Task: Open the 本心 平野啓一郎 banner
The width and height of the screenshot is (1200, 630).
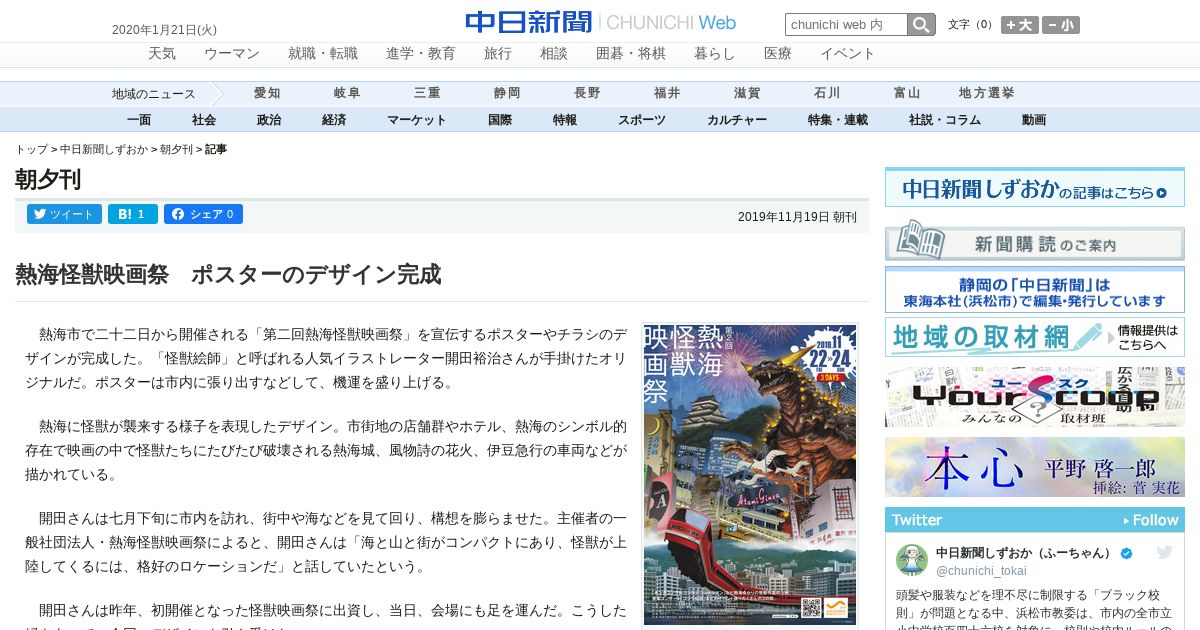Action: (x=1035, y=467)
